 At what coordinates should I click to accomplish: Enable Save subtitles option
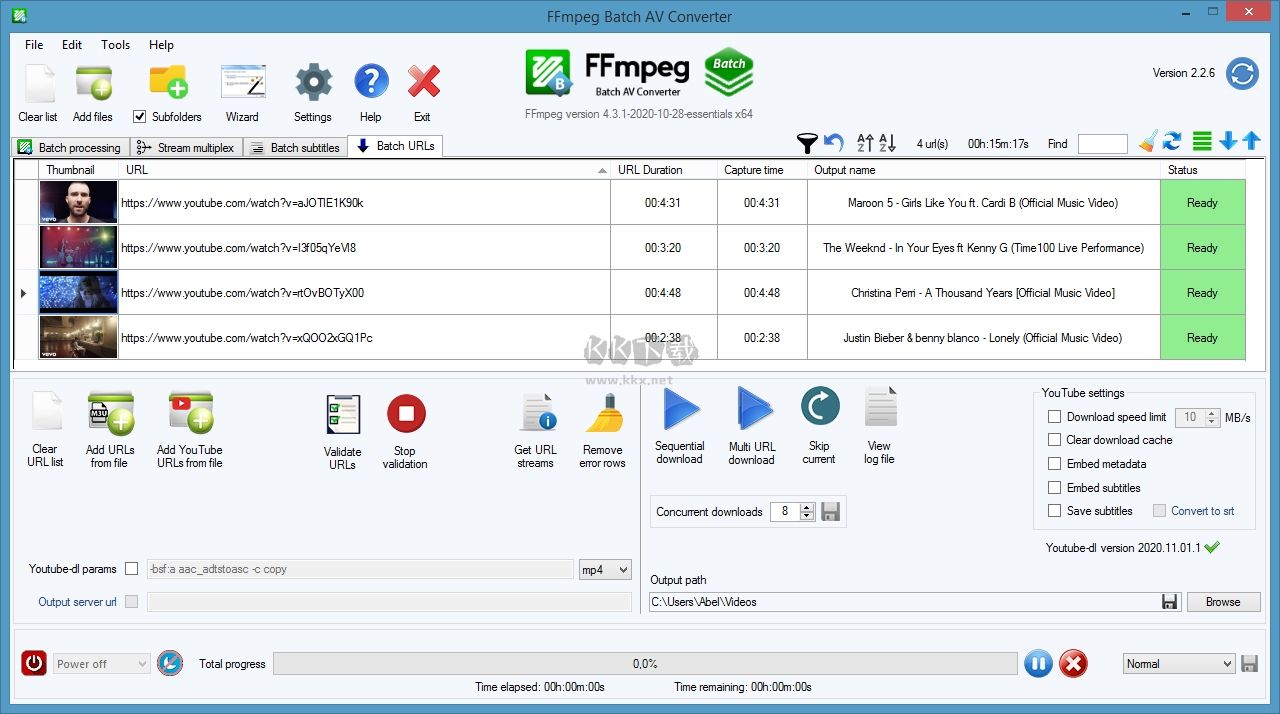coord(1055,511)
